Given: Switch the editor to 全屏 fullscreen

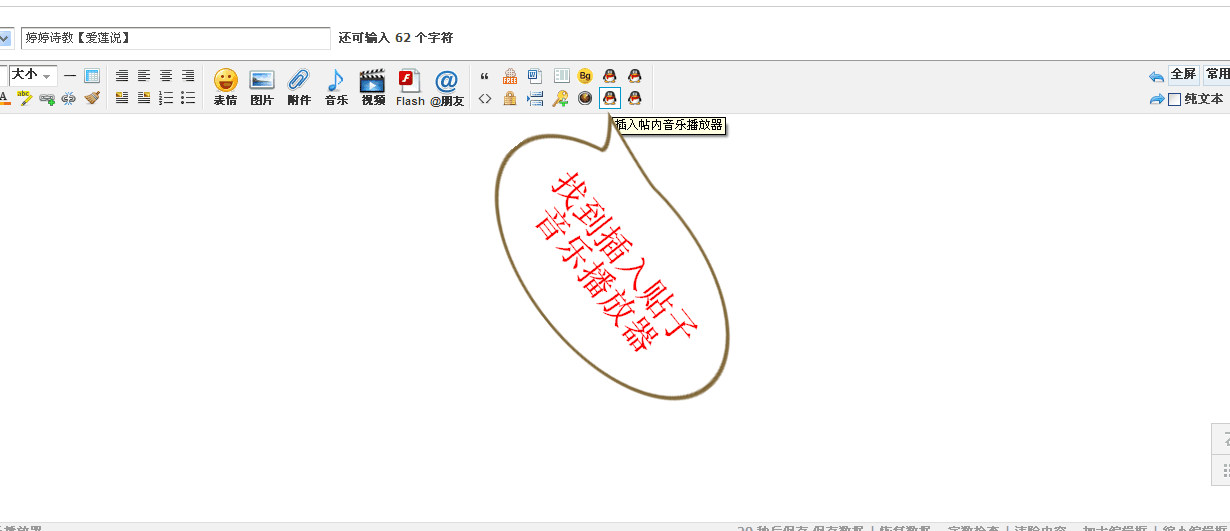Looking at the screenshot, I should pyautogui.click(x=1184, y=75).
